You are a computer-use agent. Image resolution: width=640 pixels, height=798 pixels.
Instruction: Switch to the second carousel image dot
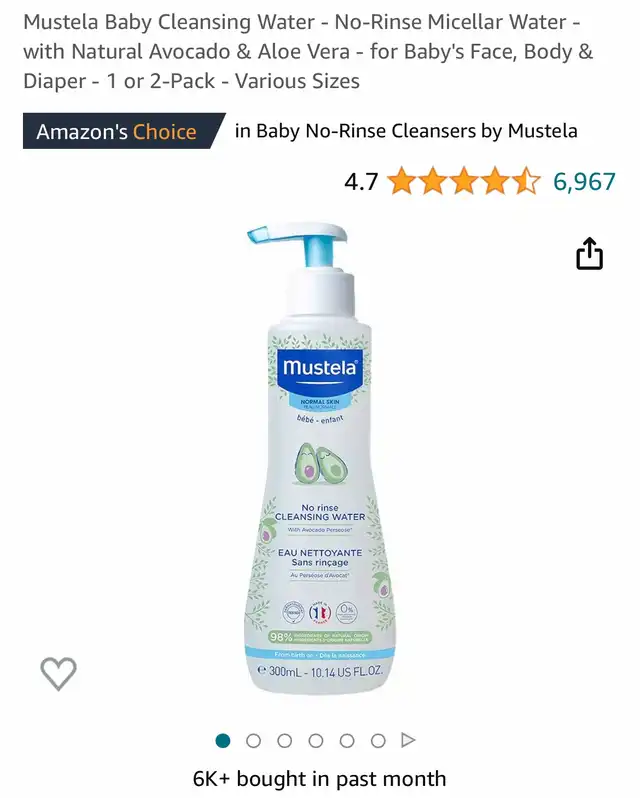tap(253, 740)
